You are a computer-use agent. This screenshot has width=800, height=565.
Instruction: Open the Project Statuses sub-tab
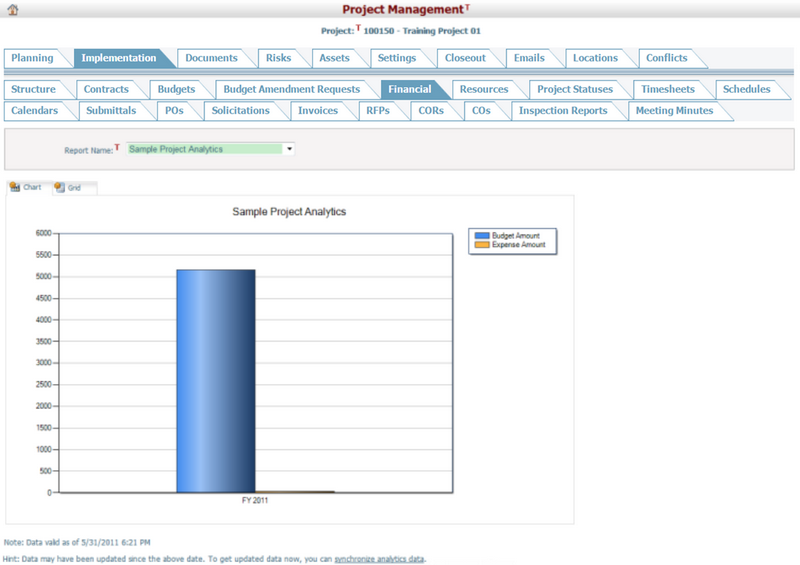pos(575,89)
